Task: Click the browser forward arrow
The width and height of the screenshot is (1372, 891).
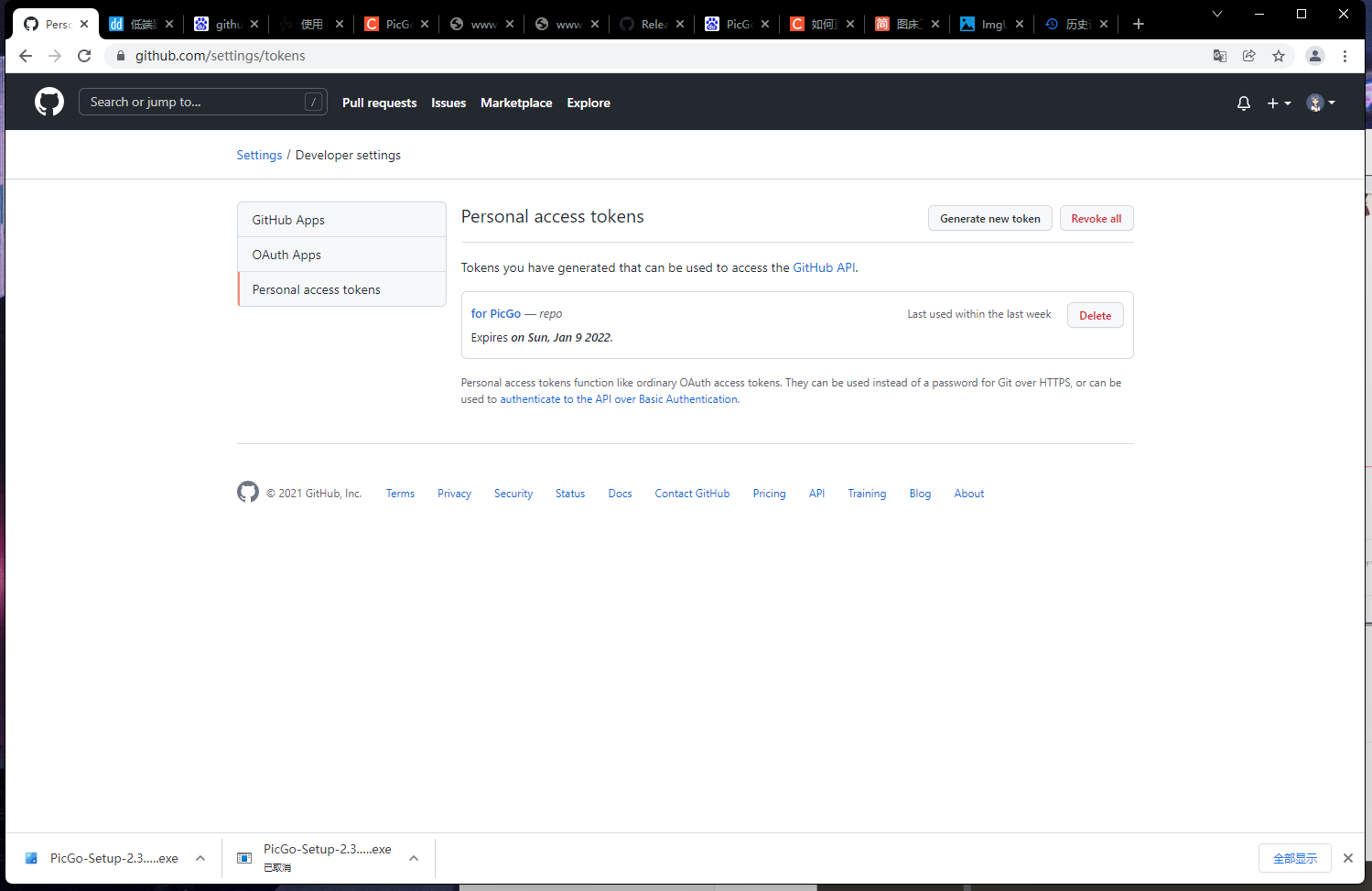Action: [x=55, y=56]
